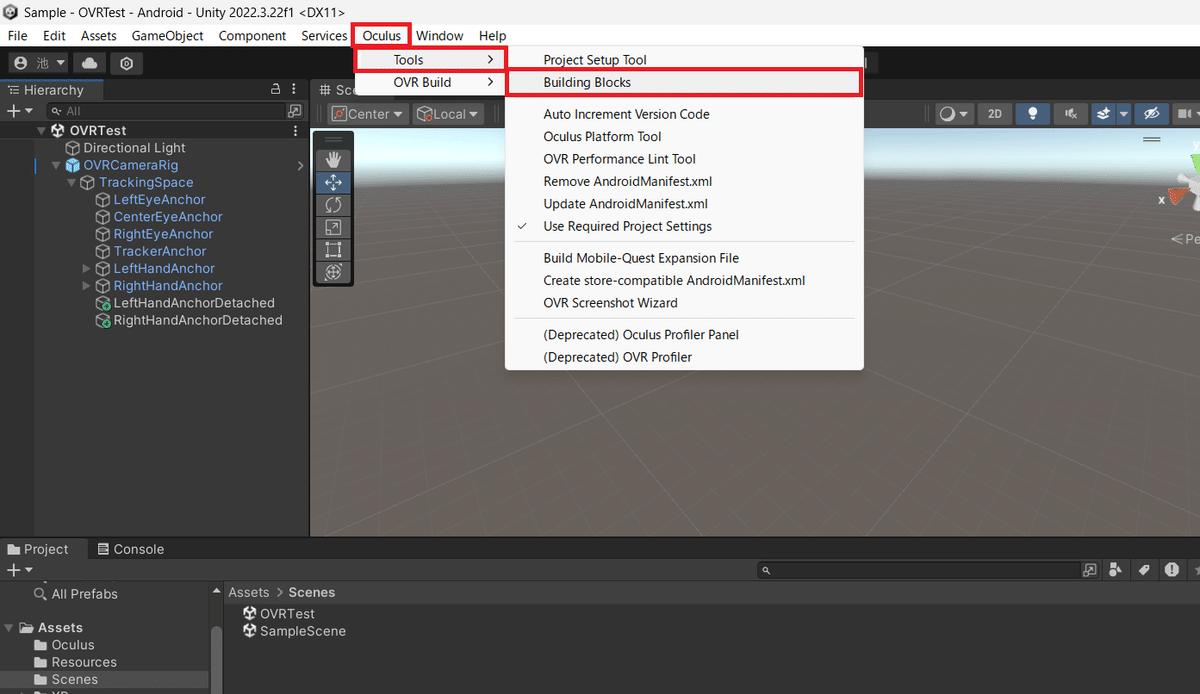Screen dimensions: 1200x694
Task: Open the Hierarchy add (+) dropdown
Action: click(20, 111)
